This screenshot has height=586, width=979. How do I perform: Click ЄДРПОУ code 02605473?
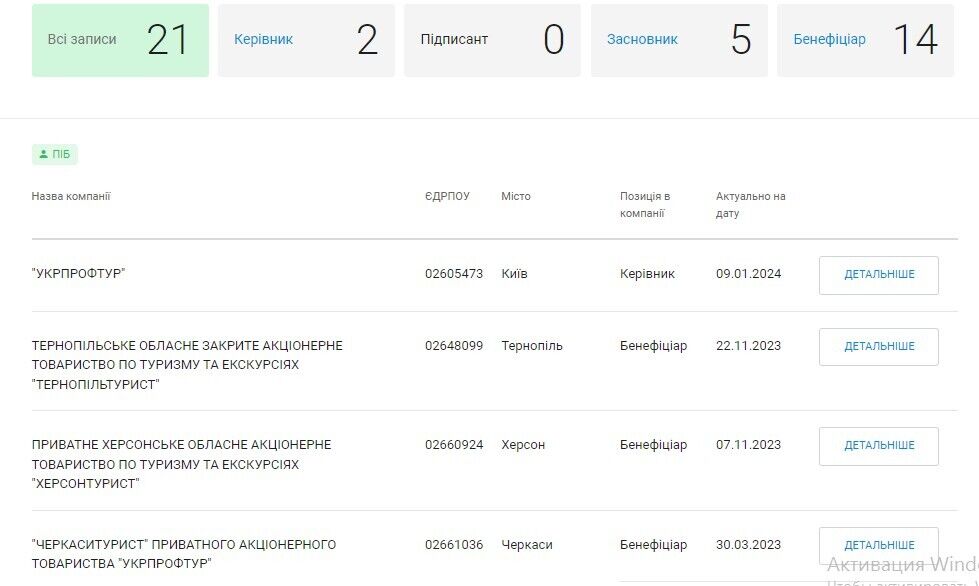[x=454, y=273]
